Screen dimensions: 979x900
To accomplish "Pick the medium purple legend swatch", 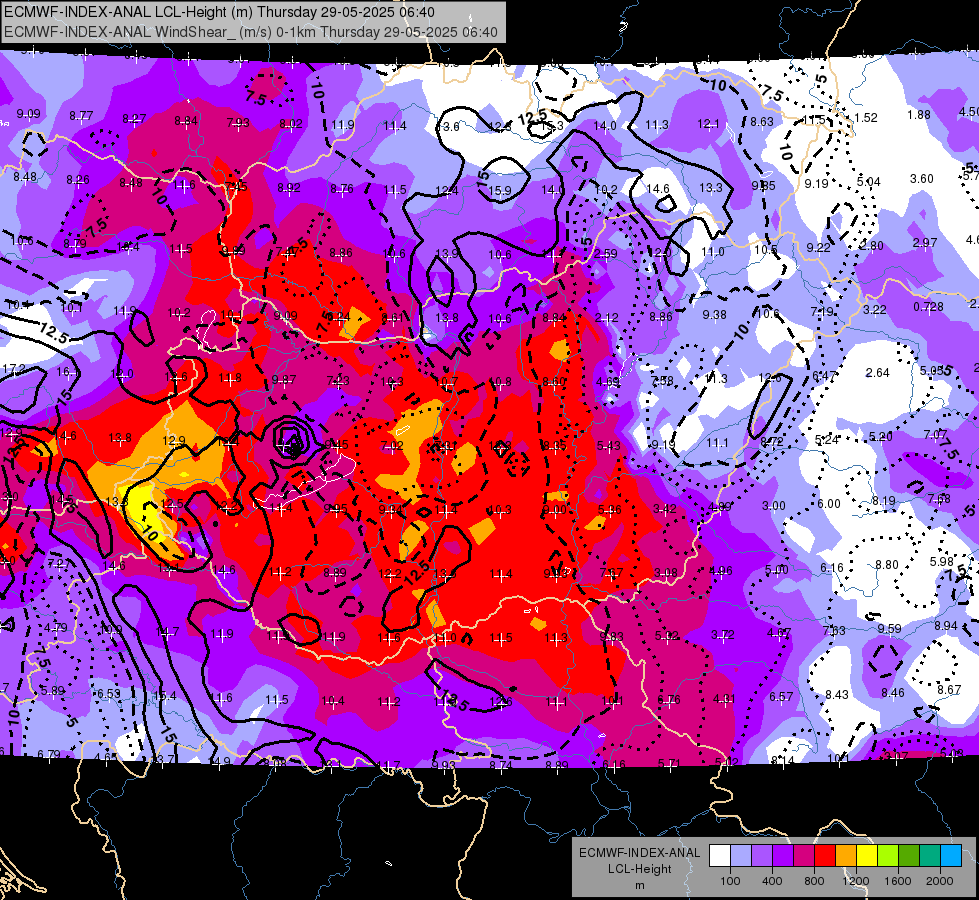I will pos(762,856).
